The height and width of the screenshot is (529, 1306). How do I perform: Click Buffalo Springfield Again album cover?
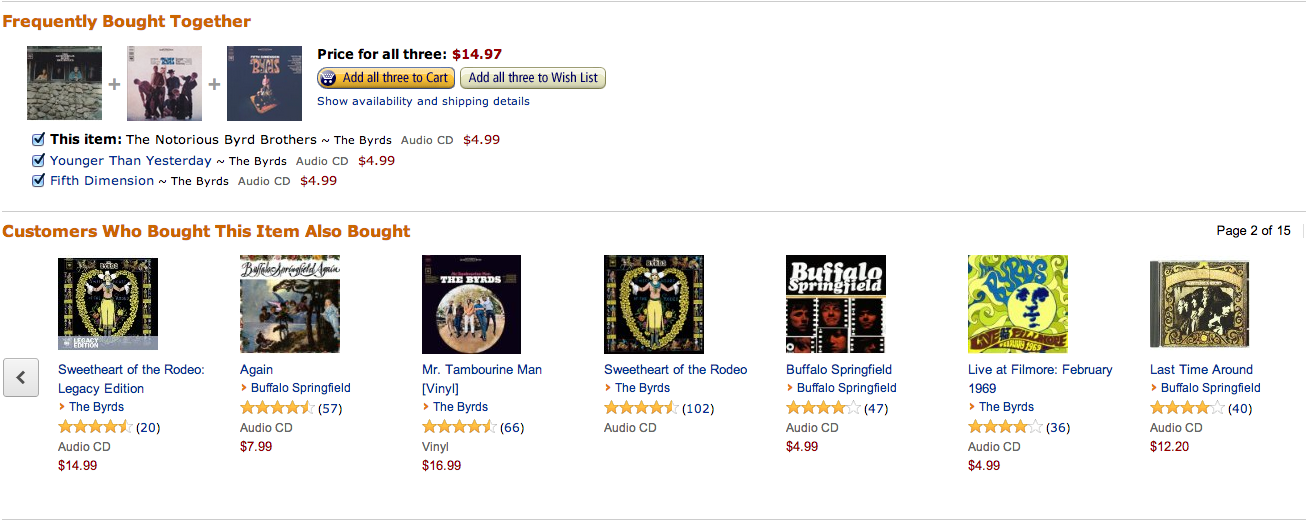coord(290,304)
